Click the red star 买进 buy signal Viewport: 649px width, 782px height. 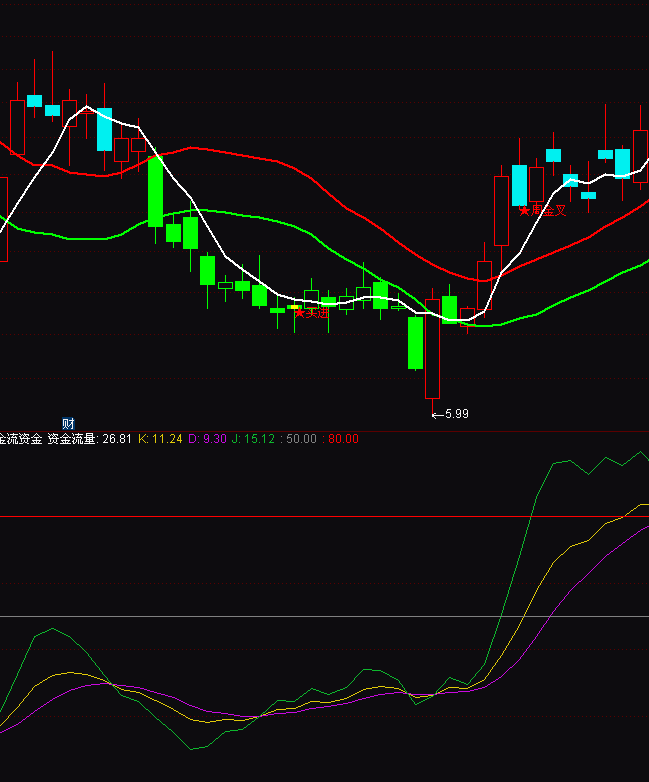(x=311, y=313)
